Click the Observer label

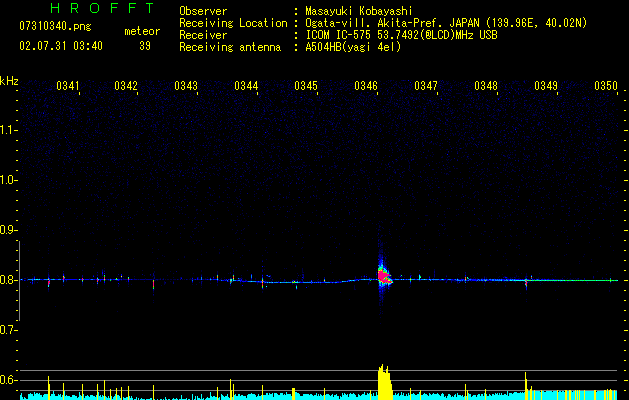pos(203,11)
